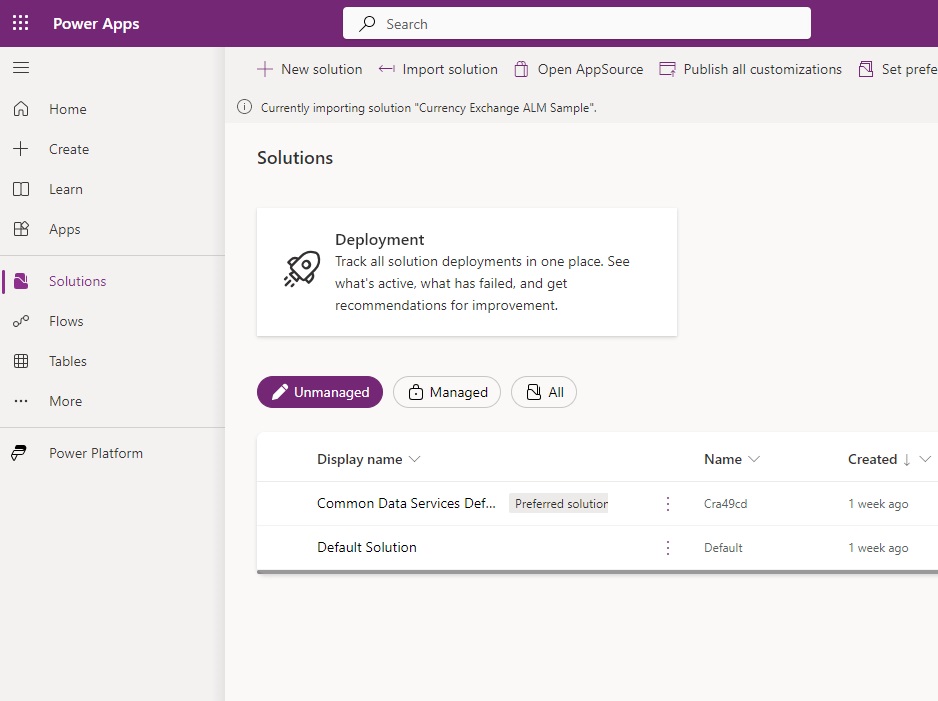This screenshot has height=701, width=938.
Task: Expand the Display name column dropdown
Action: tap(414, 459)
